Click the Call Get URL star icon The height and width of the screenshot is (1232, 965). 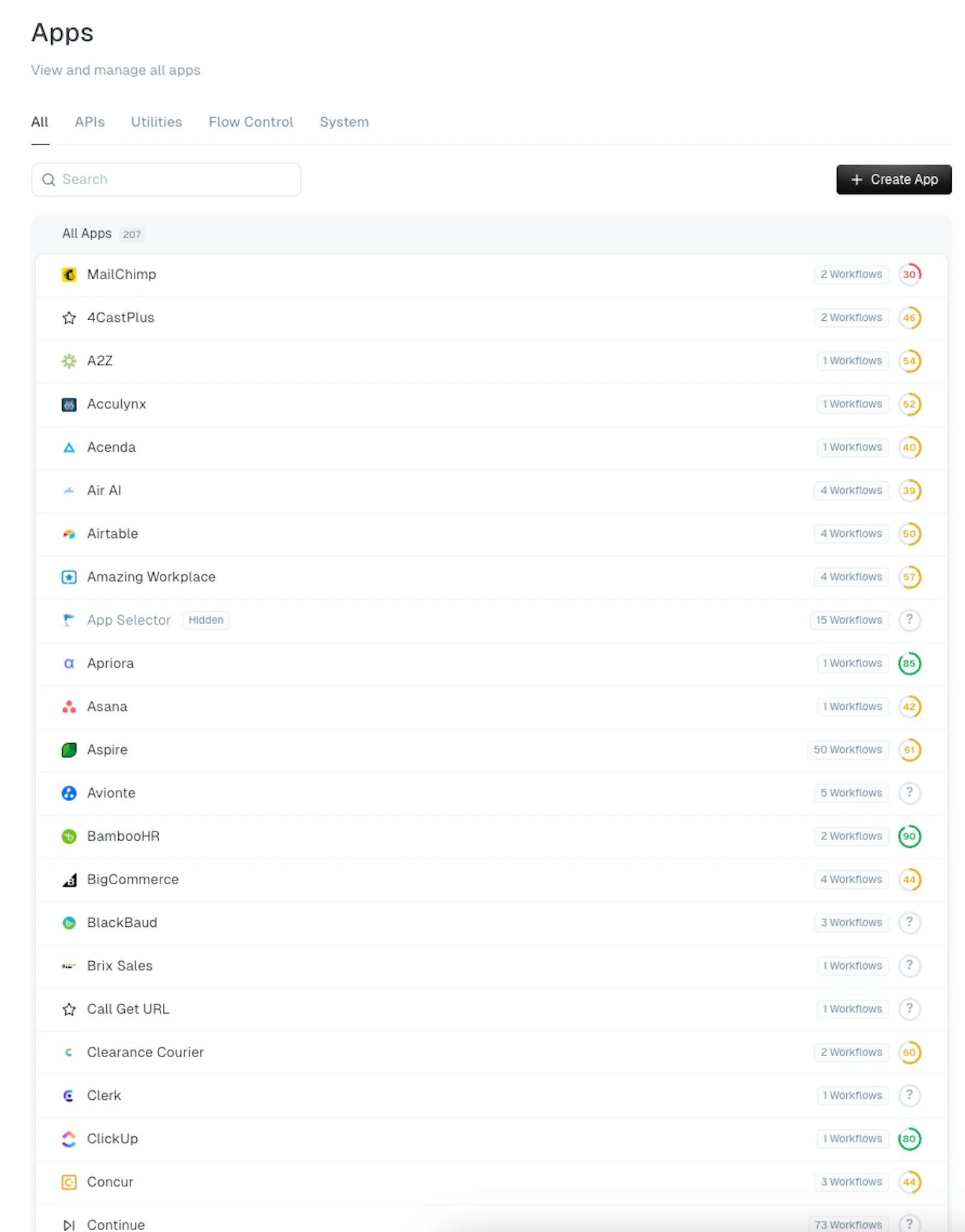69,1009
